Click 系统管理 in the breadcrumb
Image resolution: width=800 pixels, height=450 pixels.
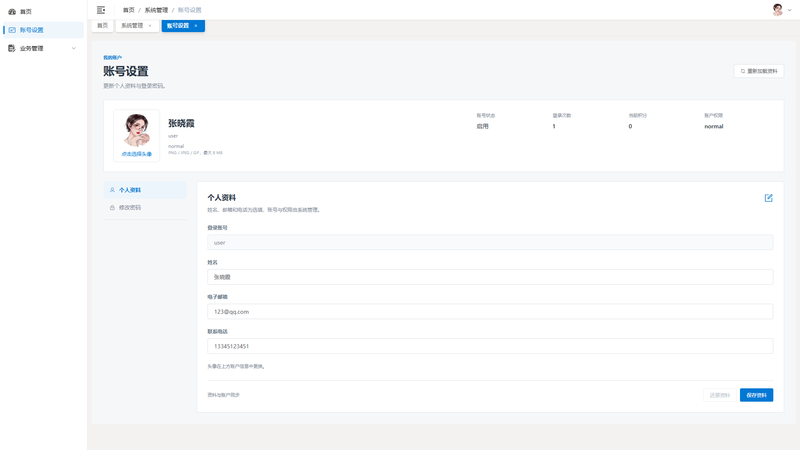click(156, 10)
